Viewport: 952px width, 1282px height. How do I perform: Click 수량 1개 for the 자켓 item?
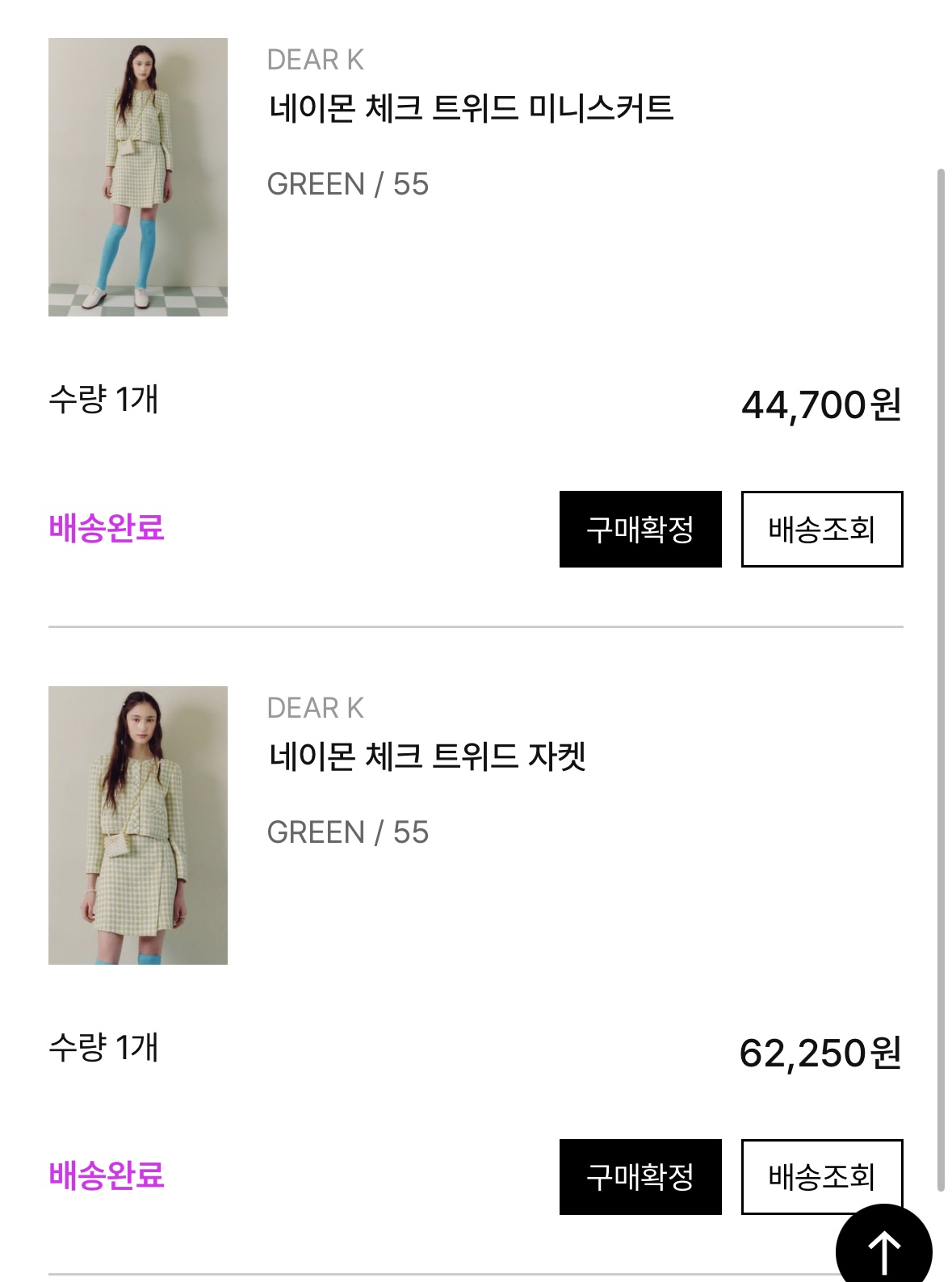point(103,1047)
